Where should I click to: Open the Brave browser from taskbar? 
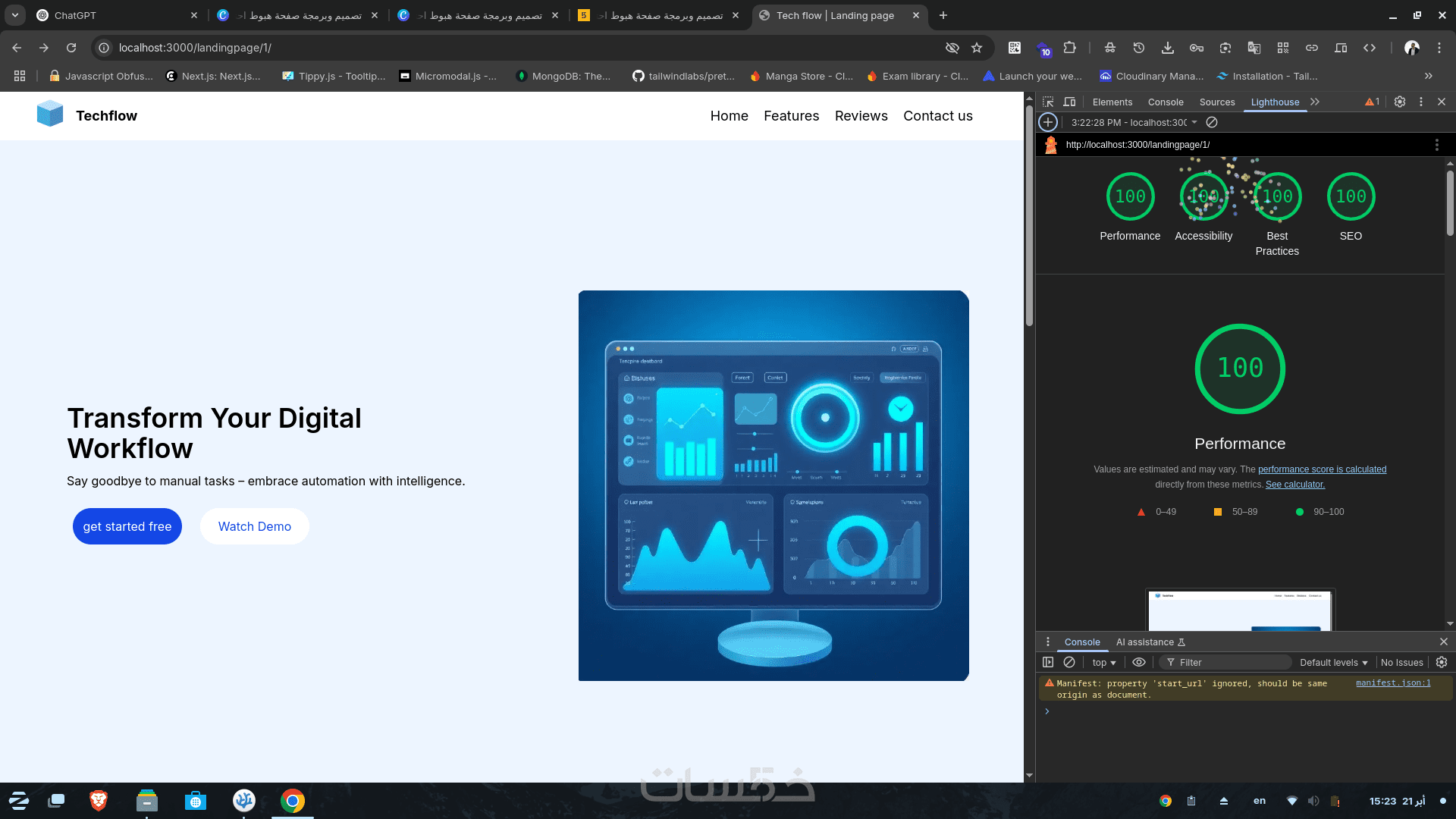tap(99, 801)
